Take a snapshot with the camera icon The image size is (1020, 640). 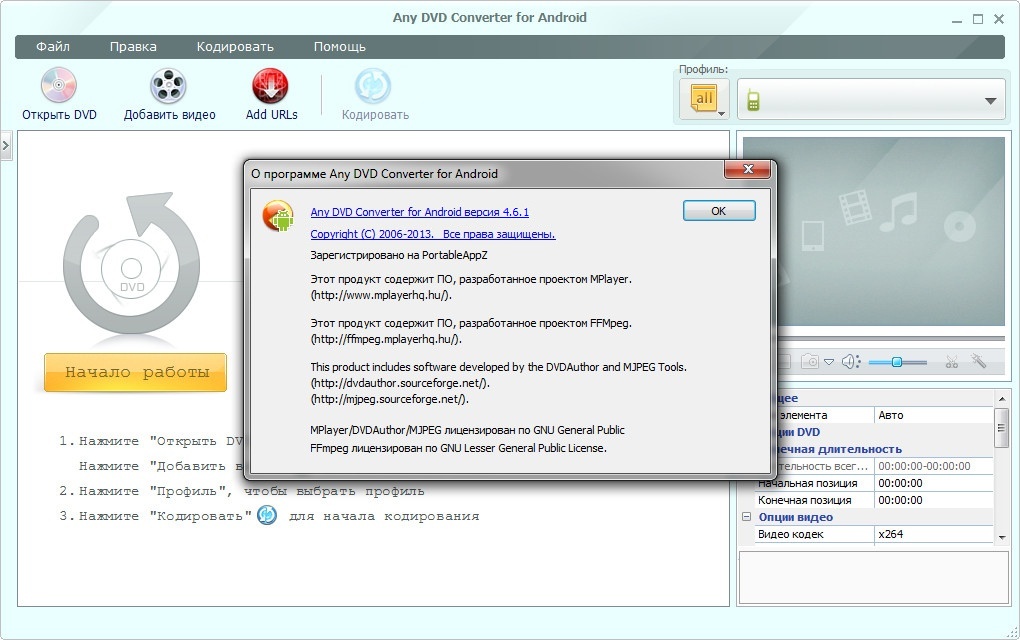point(810,361)
